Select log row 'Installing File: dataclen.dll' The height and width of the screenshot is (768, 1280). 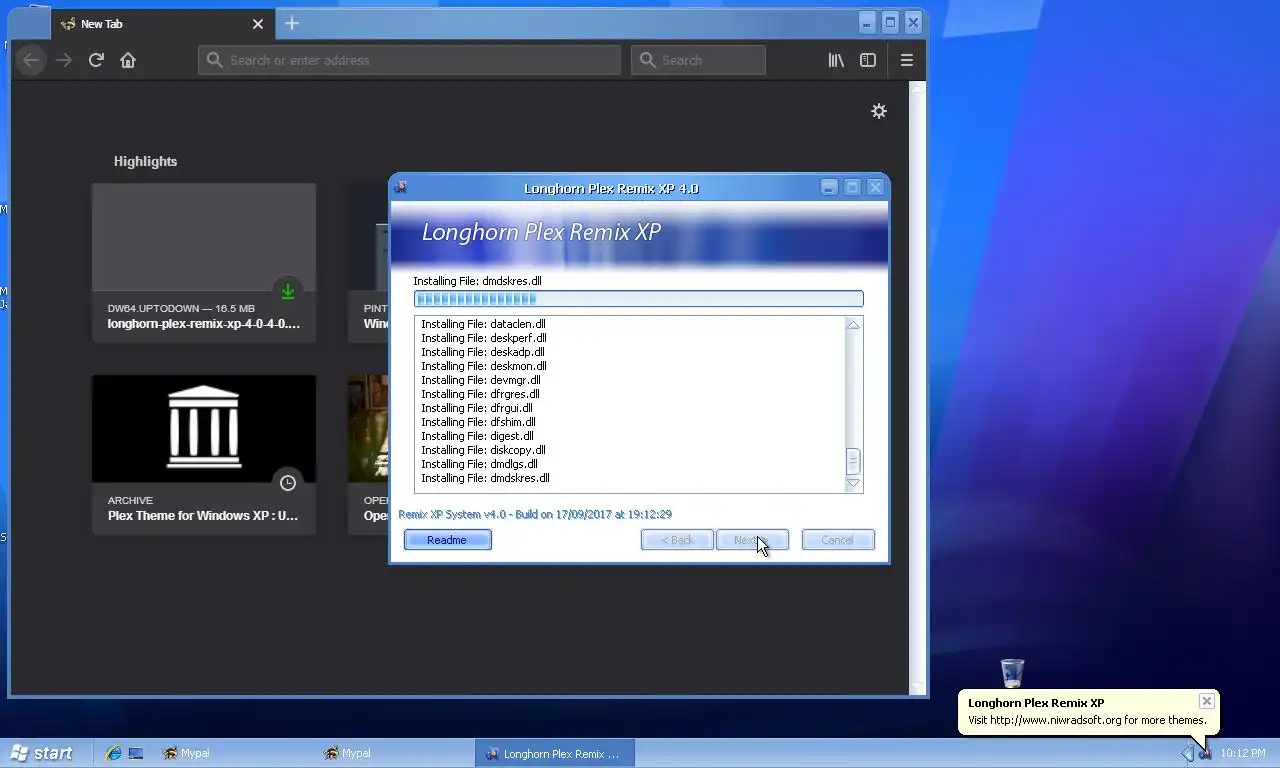click(x=483, y=324)
